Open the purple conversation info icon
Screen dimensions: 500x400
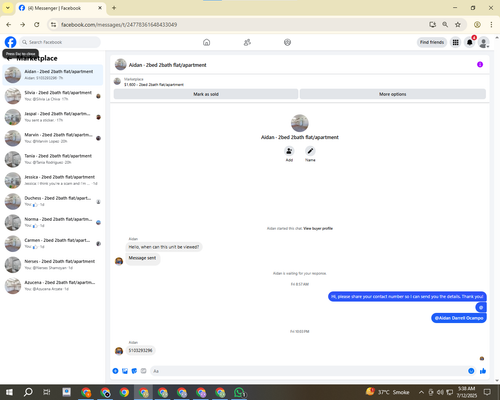pos(480,64)
